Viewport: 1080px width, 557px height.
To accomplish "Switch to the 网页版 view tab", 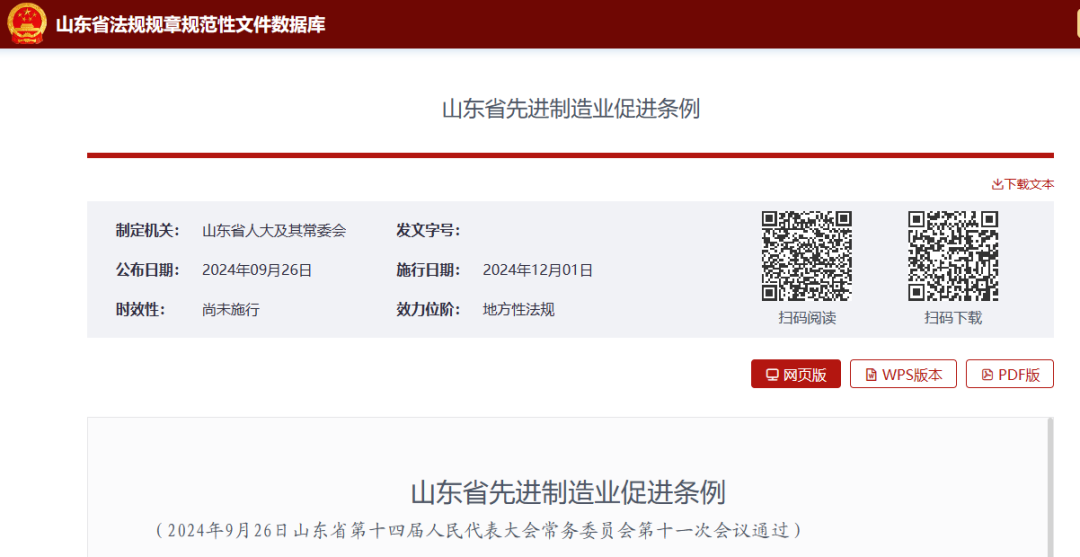I will coord(796,374).
